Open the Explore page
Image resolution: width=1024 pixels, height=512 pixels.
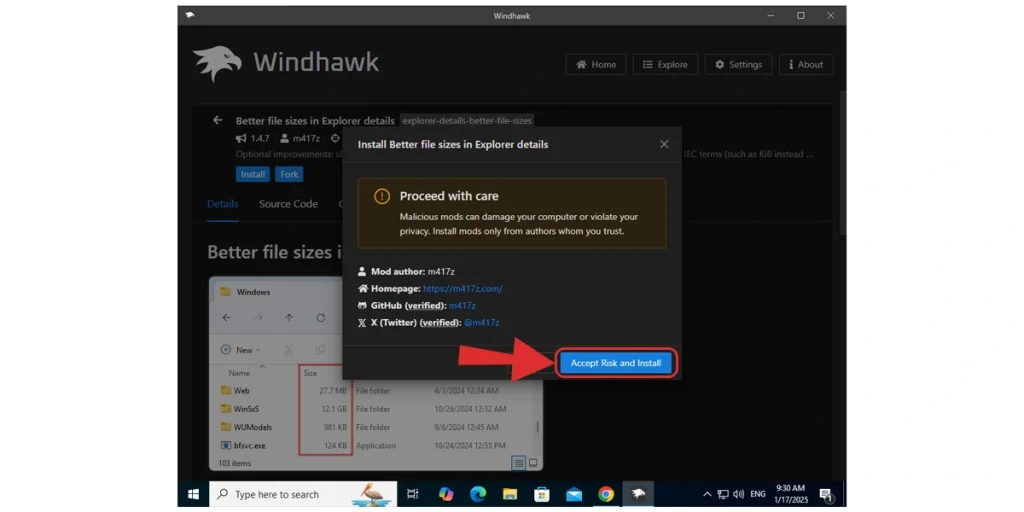(665, 65)
